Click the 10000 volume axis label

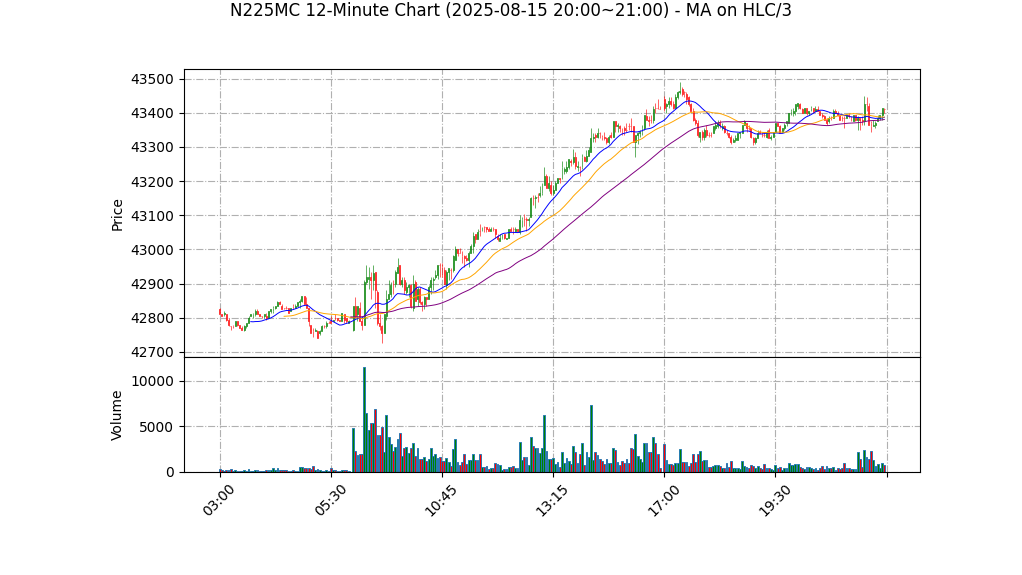coord(153,381)
